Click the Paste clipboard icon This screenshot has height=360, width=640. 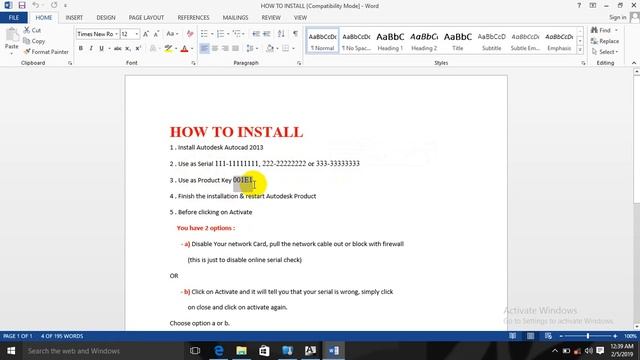[x=11, y=36]
